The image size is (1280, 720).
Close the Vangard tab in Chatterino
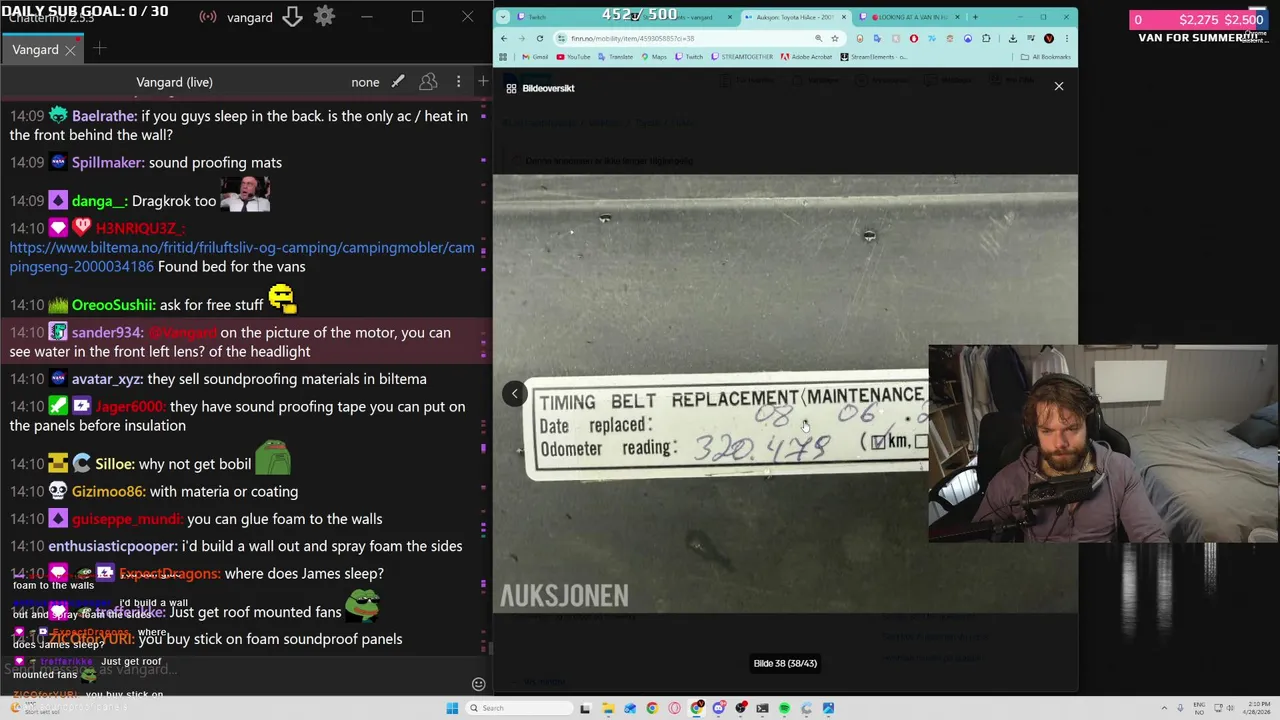[70, 49]
